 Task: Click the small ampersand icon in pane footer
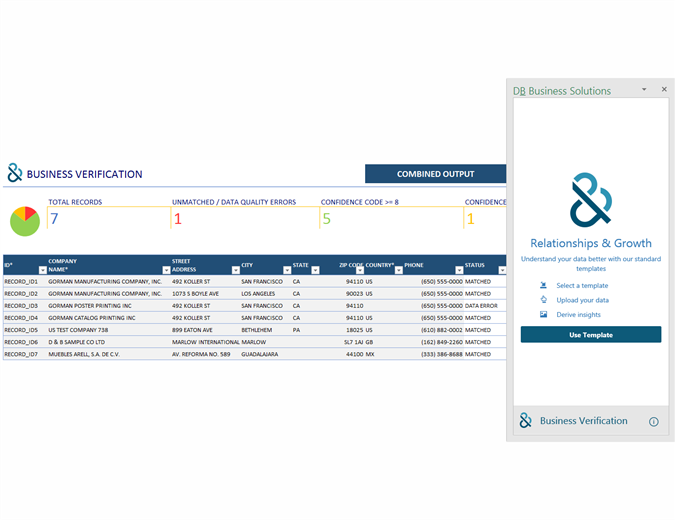click(x=525, y=421)
